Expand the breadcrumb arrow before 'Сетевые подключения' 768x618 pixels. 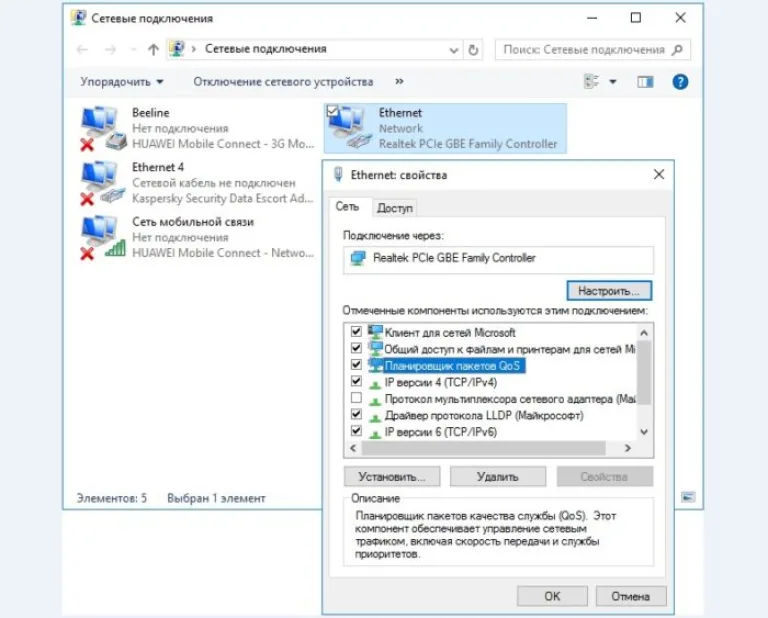(194, 49)
